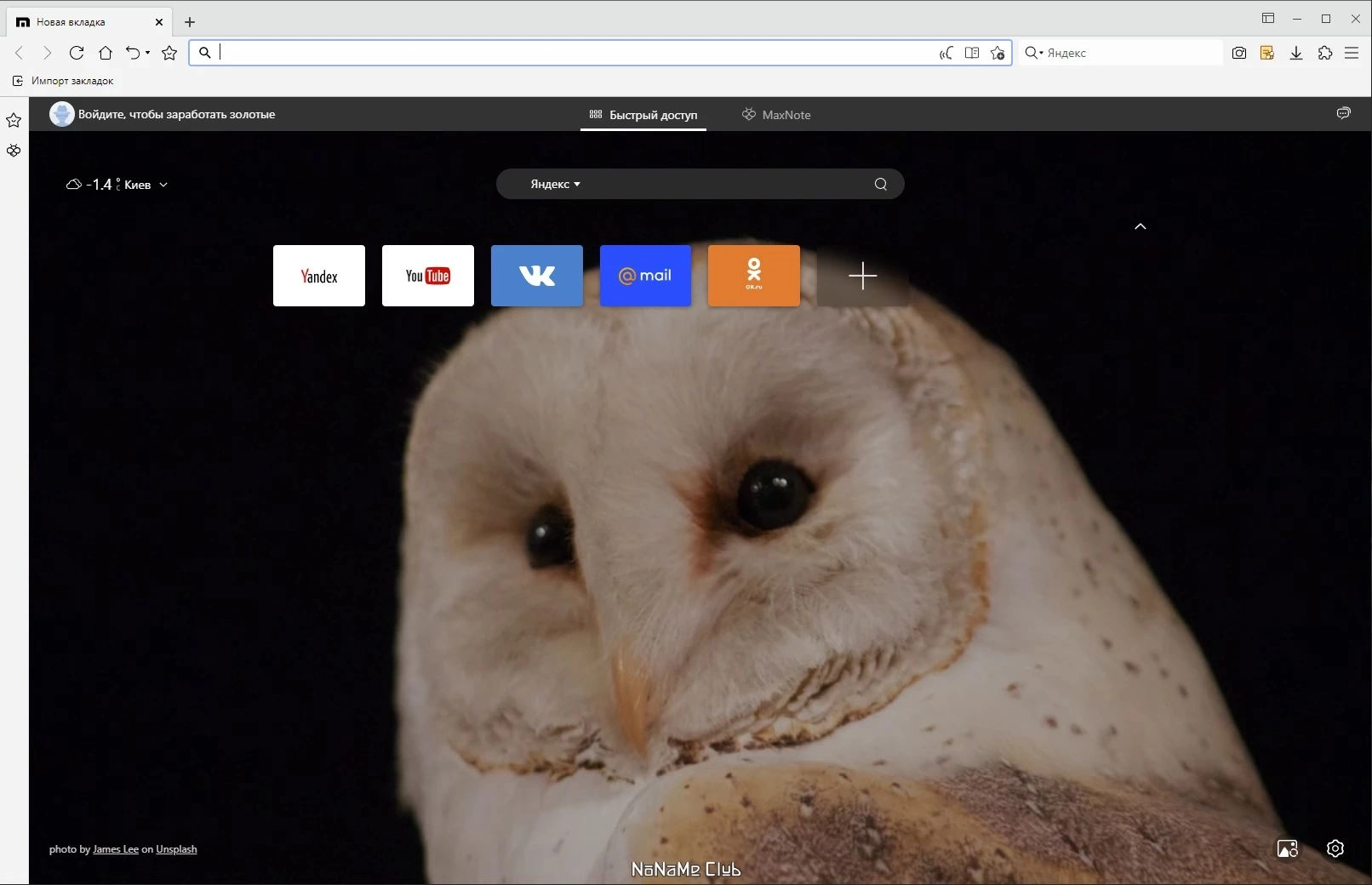Screen dimensions: 1372x885
Task: Open the favorites sidebar panel
Action: 14,121
